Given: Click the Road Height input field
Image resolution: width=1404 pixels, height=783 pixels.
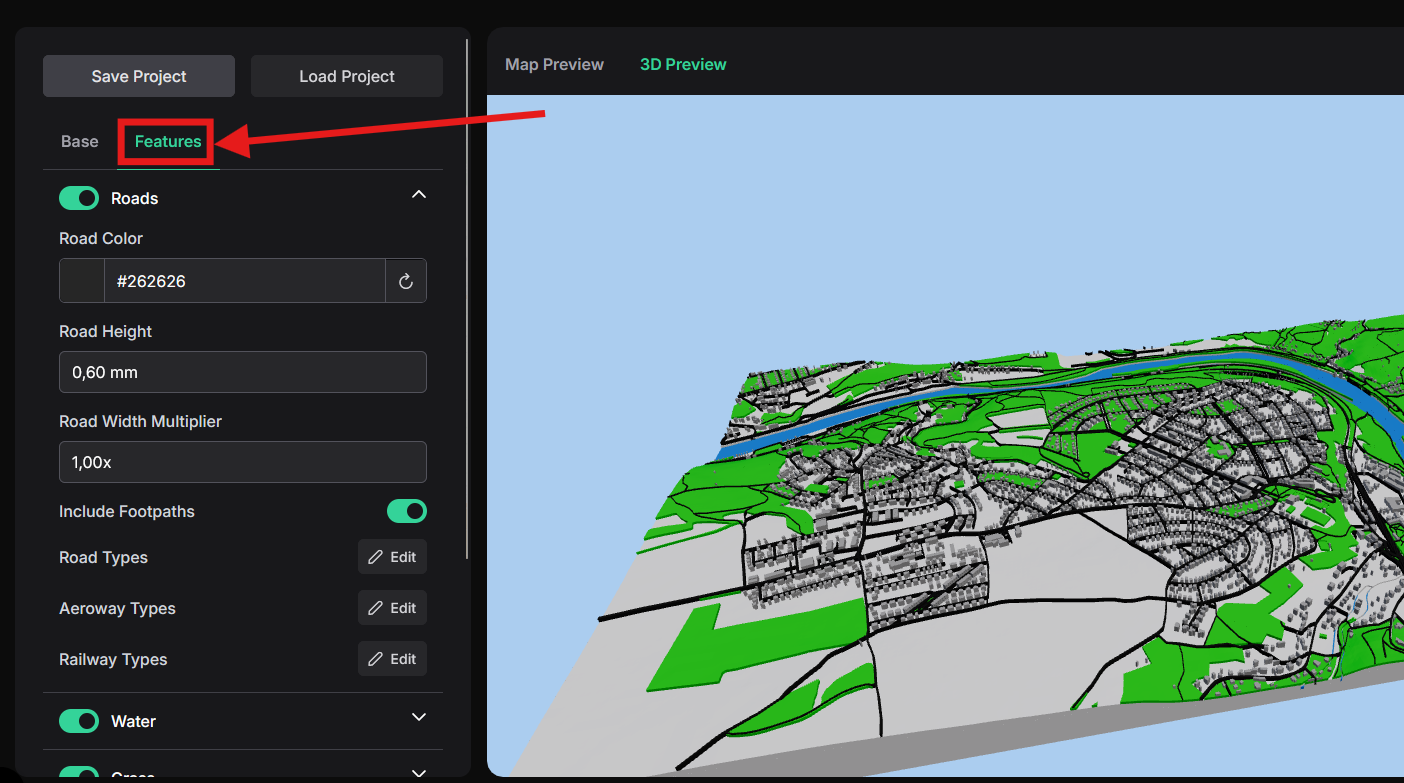Looking at the screenshot, I should point(243,372).
